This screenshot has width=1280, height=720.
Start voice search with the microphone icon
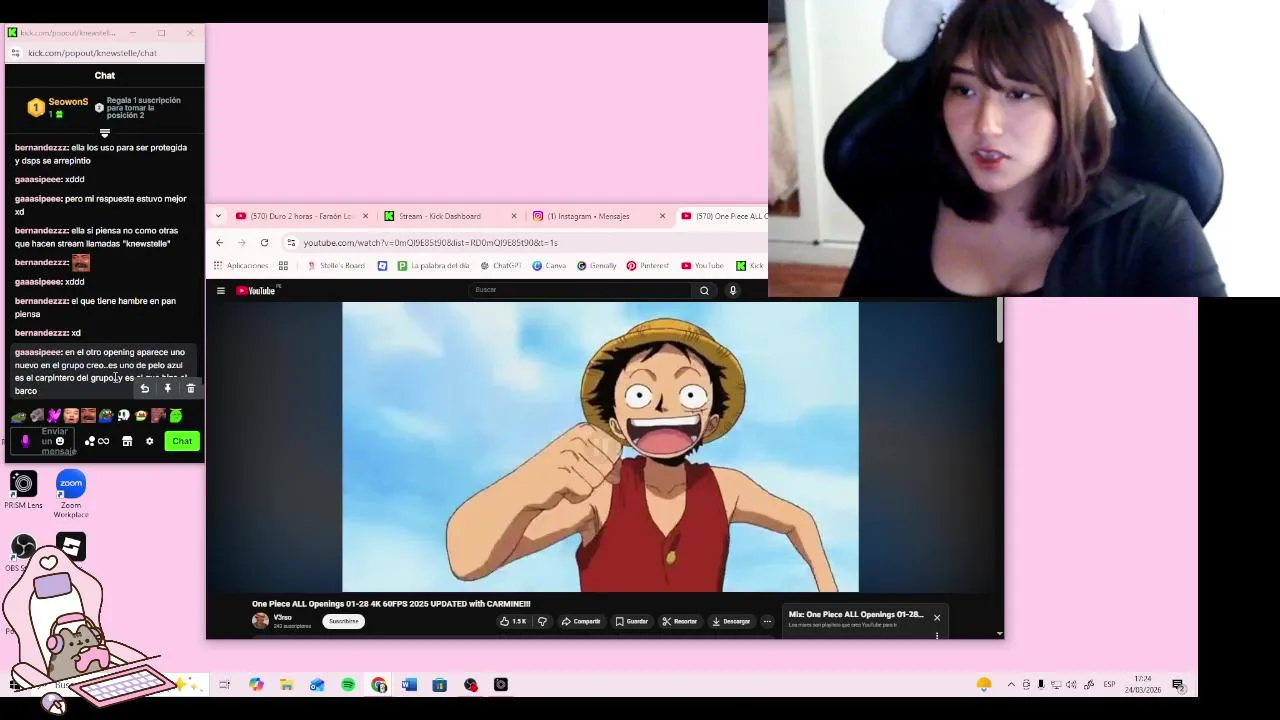[x=733, y=291]
